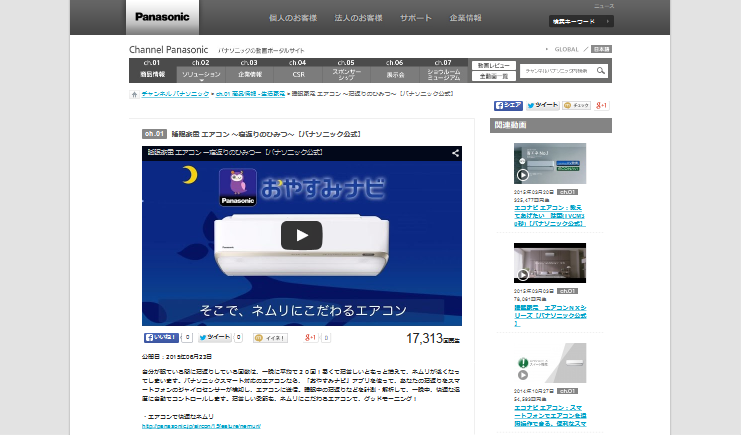Select the 日本語 language button

pos(601,49)
